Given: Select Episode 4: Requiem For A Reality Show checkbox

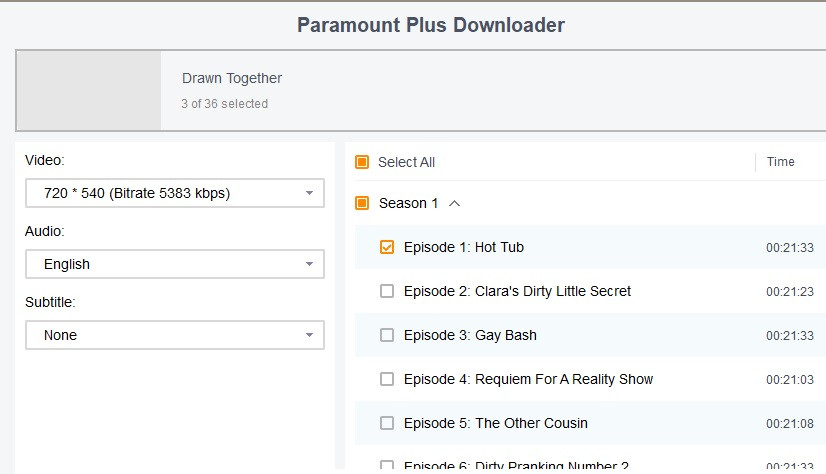Looking at the screenshot, I should click(x=387, y=379).
